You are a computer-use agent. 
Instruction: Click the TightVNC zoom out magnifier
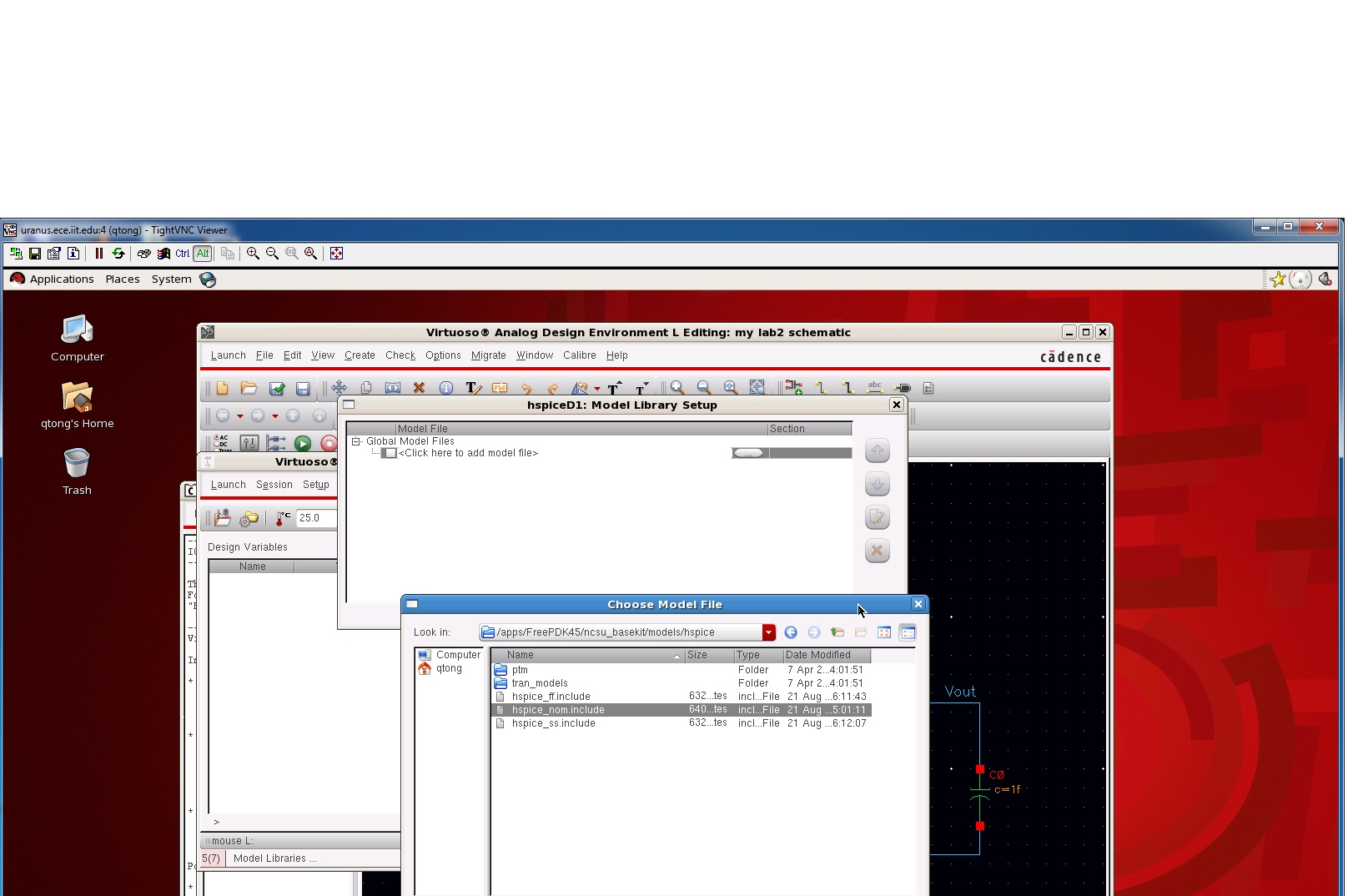pyautogui.click(x=272, y=254)
